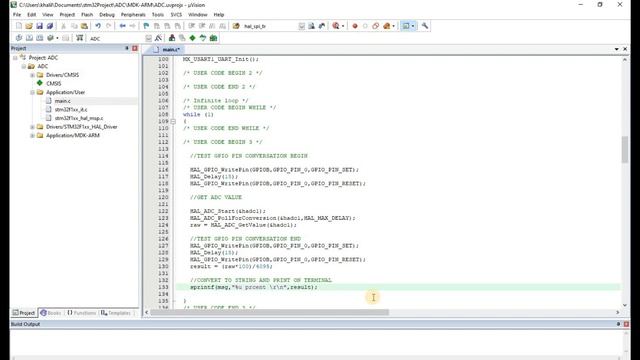Switch to the Functions panel tab
The image size is (640, 360).
pyautogui.click(x=81, y=313)
